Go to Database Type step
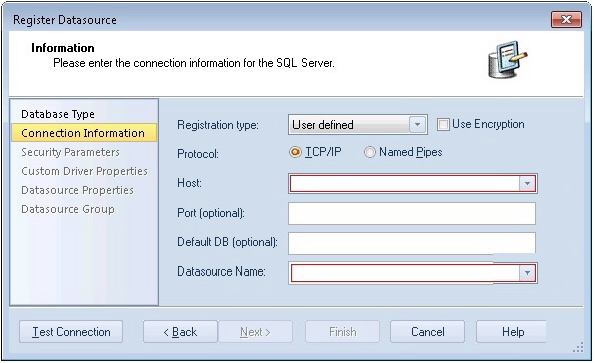 tap(58, 114)
